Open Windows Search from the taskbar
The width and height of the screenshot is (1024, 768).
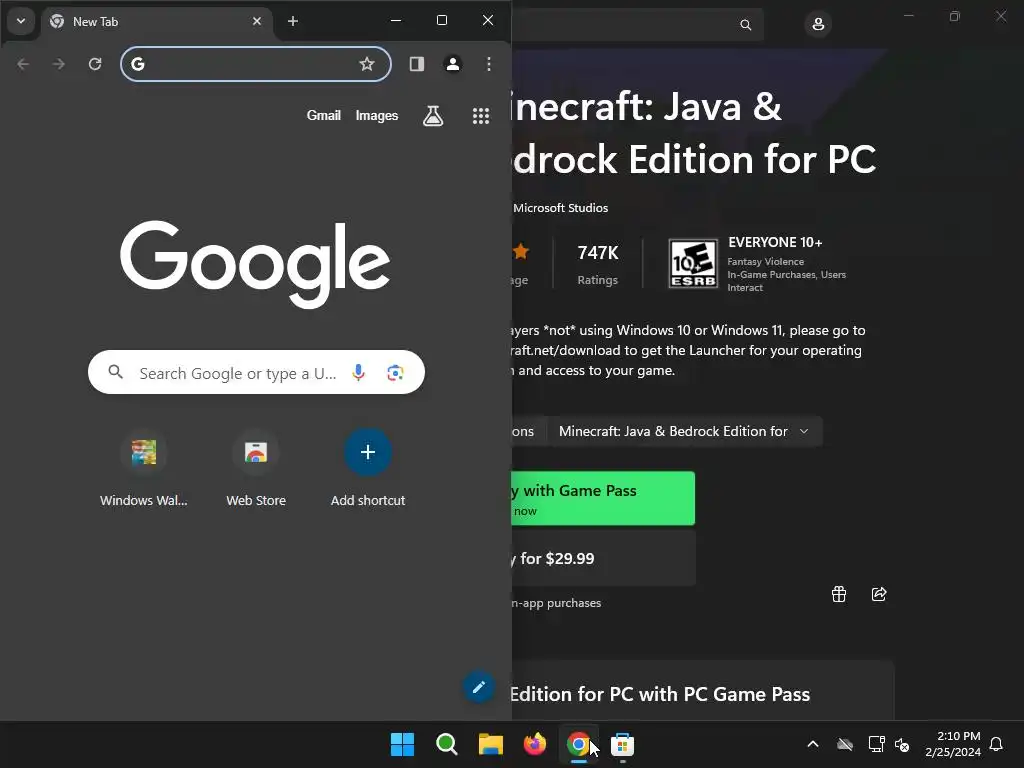(x=447, y=744)
